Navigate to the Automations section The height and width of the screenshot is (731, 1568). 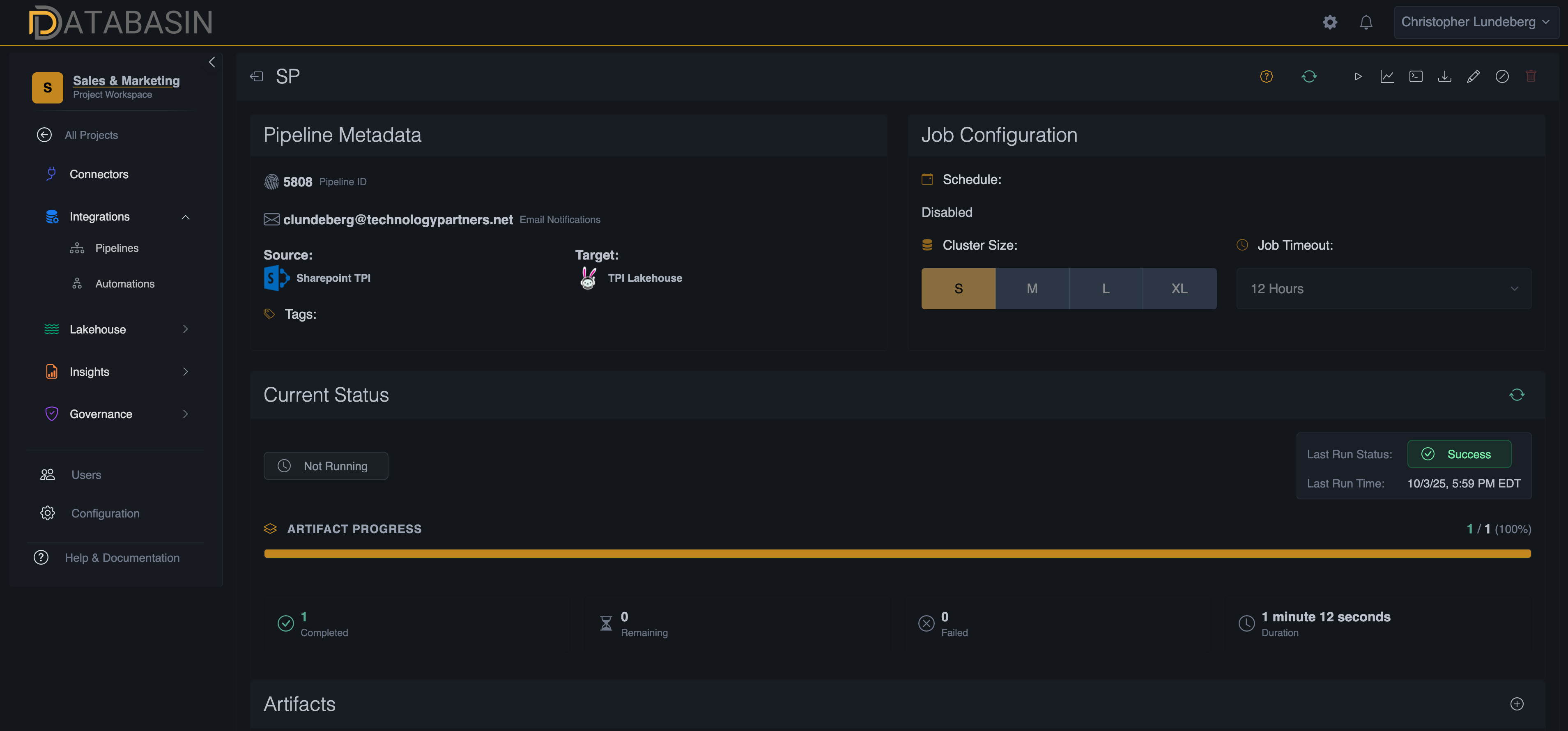(x=125, y=283)
